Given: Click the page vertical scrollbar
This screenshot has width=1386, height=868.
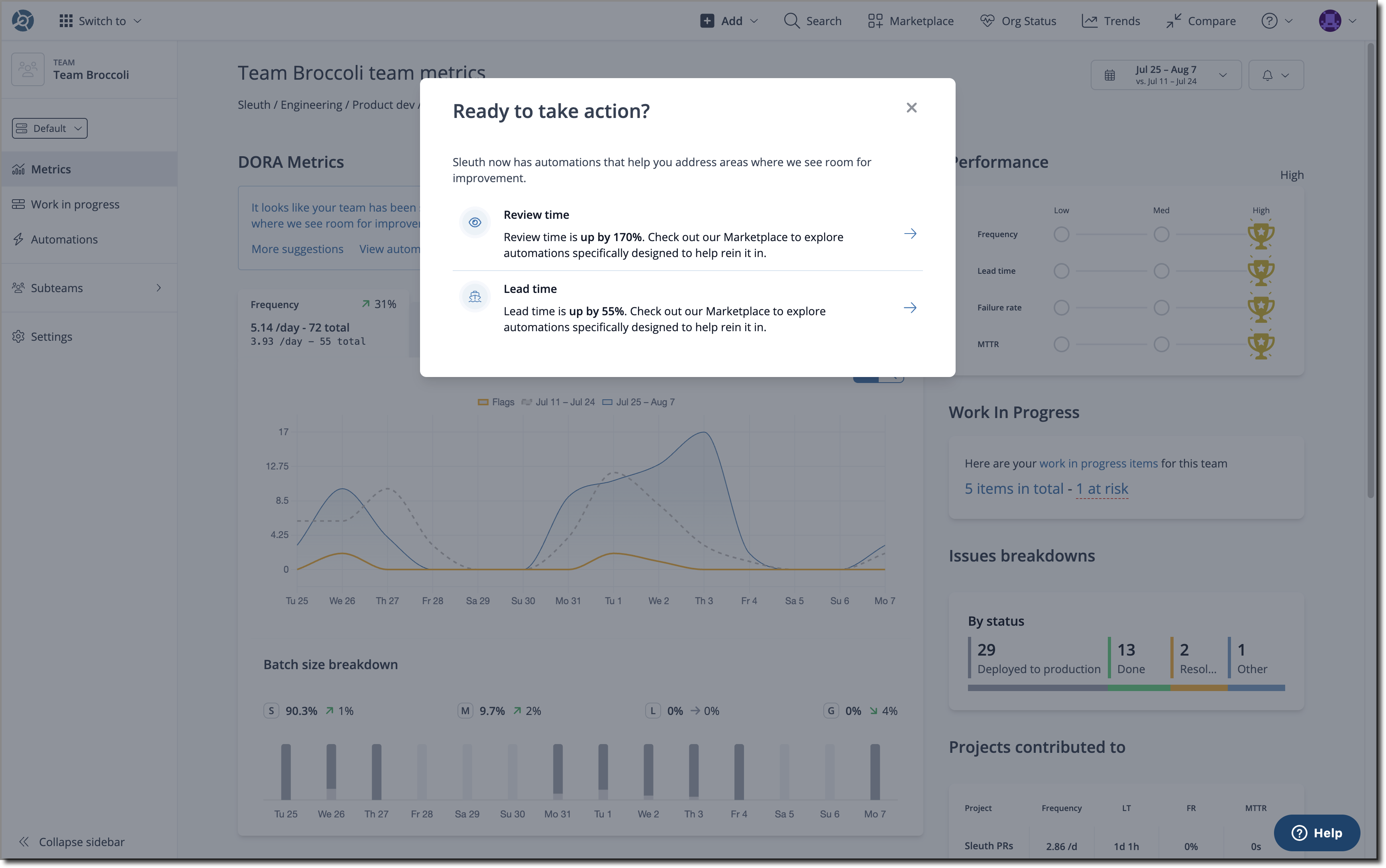Looking at the screenshot, I should (1370, 270).
